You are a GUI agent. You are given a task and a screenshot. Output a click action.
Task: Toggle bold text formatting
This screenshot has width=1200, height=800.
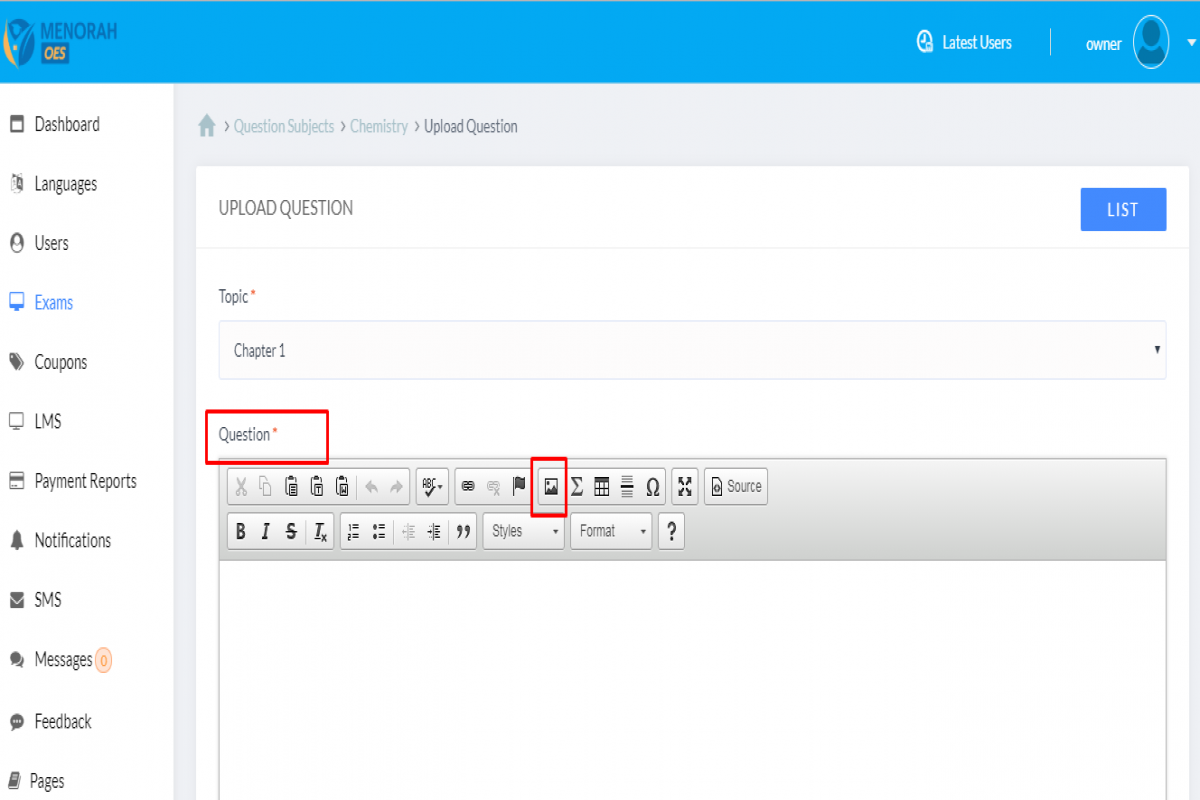pos(240,531)
